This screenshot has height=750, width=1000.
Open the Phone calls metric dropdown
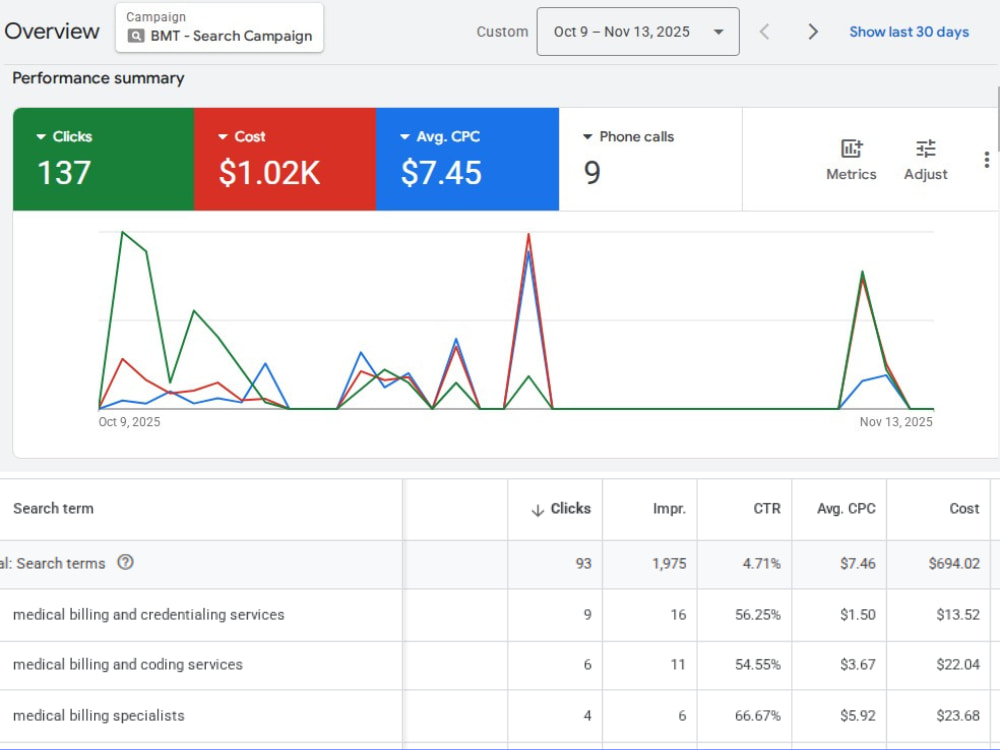[x=587, y=136]
